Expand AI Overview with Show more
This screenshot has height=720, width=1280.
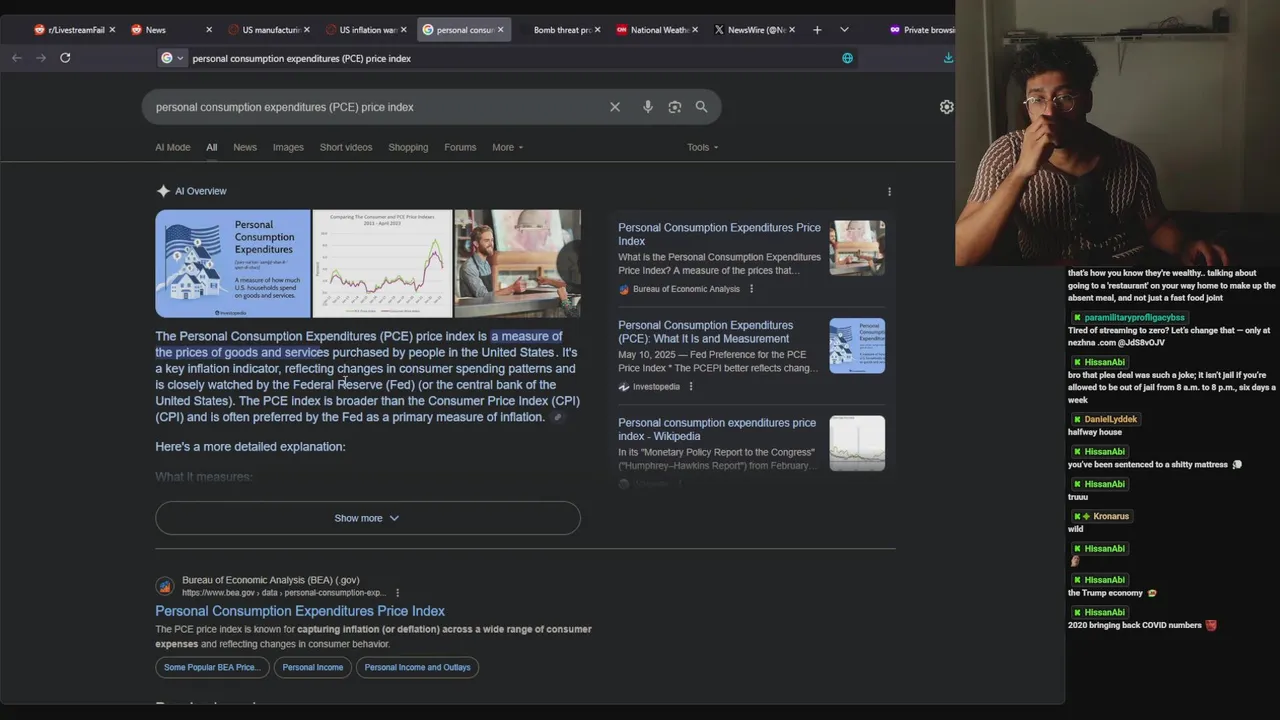pyautogui.click(x=367, y=518)
